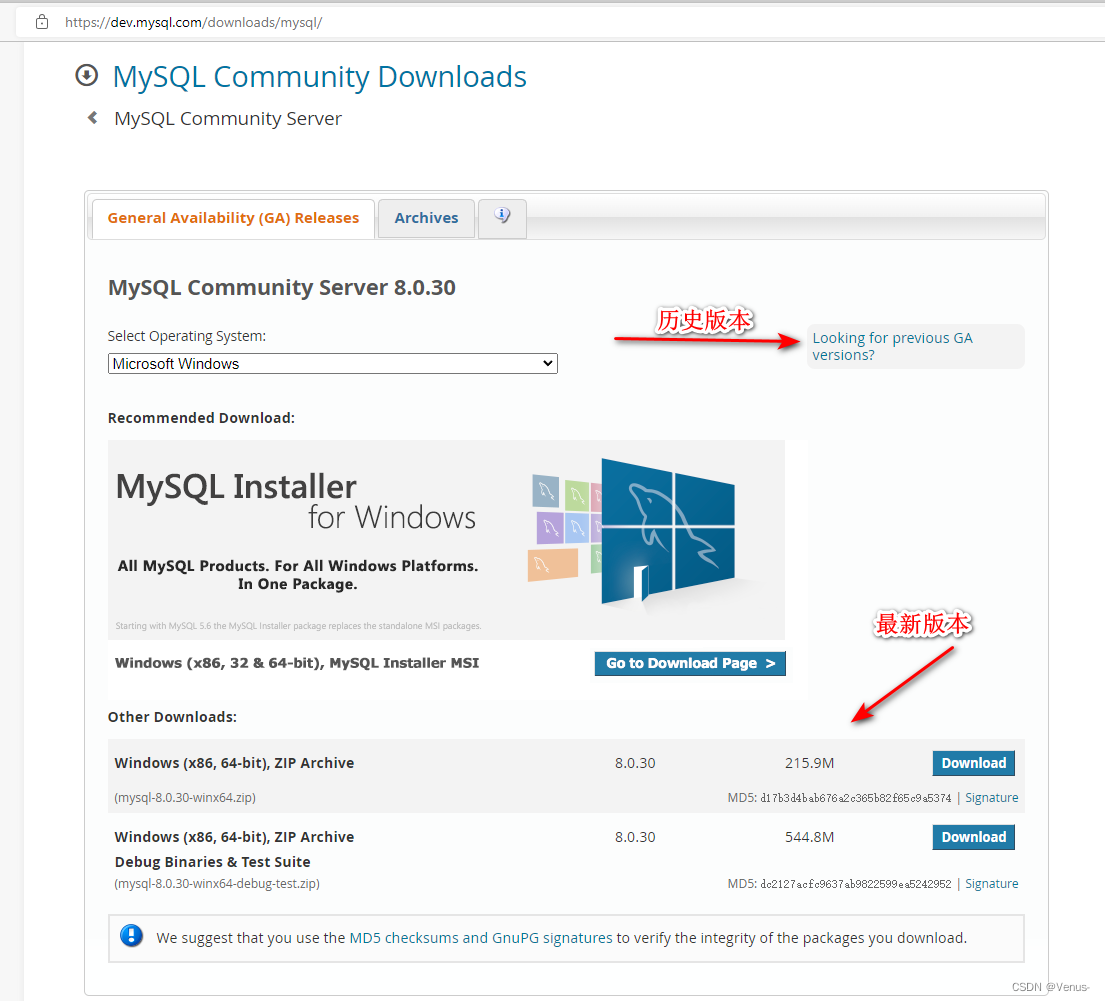Open the information icon tab
Viewport: 1105px width, 1001px height.
click(502, 218)
